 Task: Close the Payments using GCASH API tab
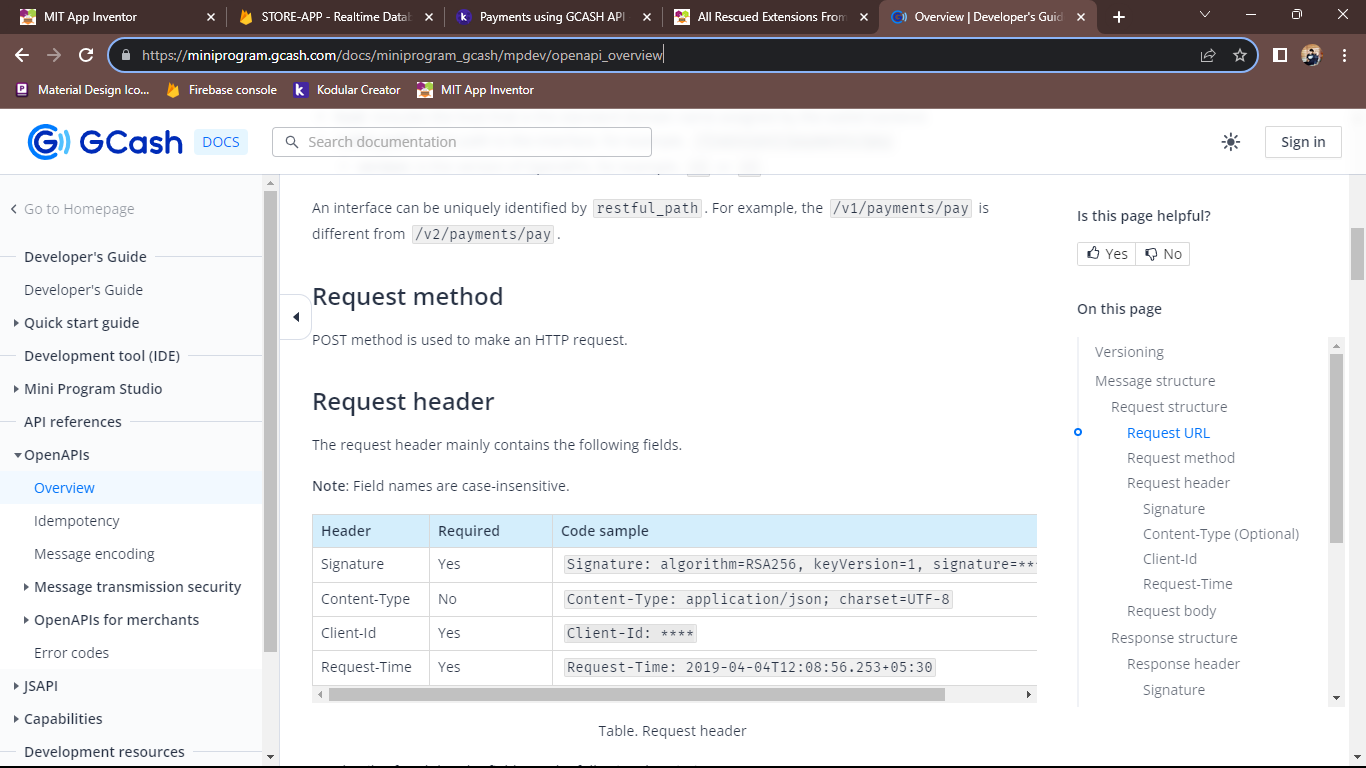tap(646, 17)
